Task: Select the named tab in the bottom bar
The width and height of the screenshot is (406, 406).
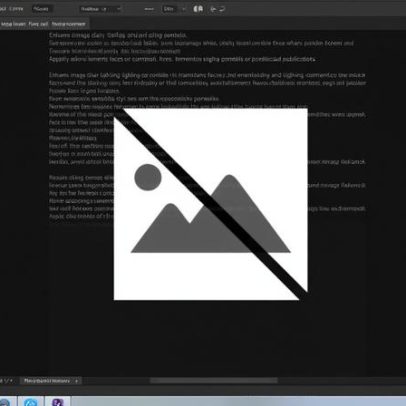Action: pos(47,381)
